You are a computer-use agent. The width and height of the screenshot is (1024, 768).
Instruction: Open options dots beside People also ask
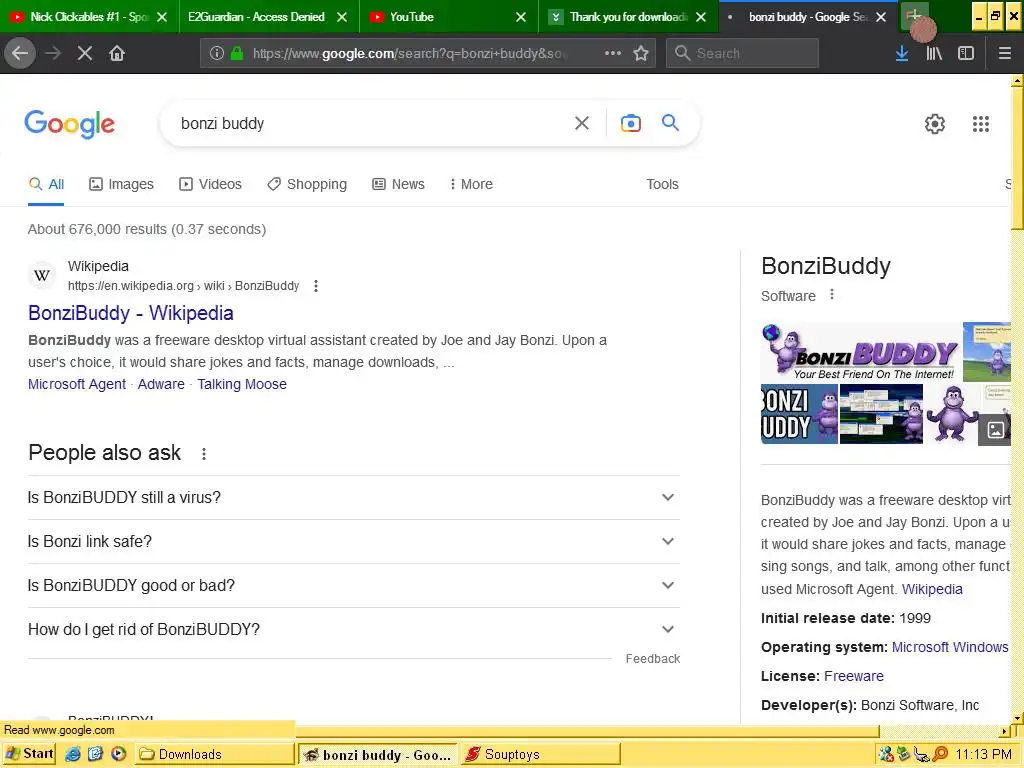204,454
